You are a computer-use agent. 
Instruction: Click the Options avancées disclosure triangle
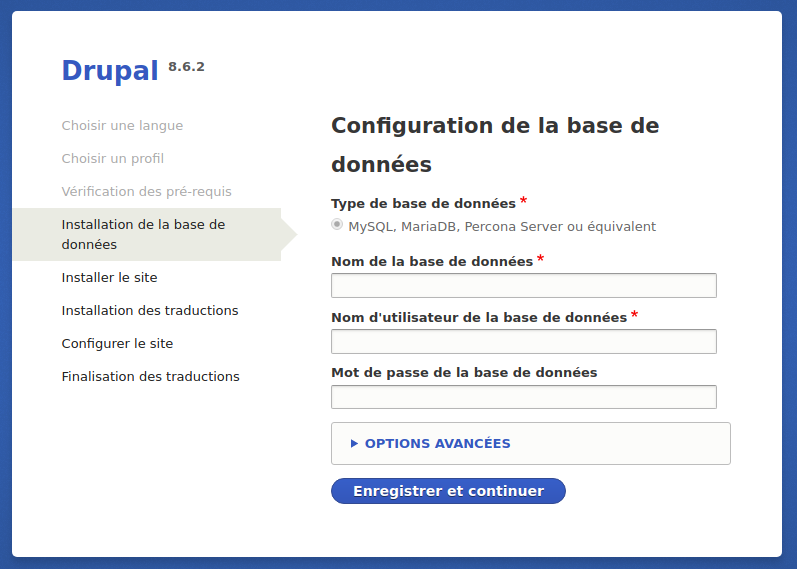pyautogui.click(x=354, y=443)
